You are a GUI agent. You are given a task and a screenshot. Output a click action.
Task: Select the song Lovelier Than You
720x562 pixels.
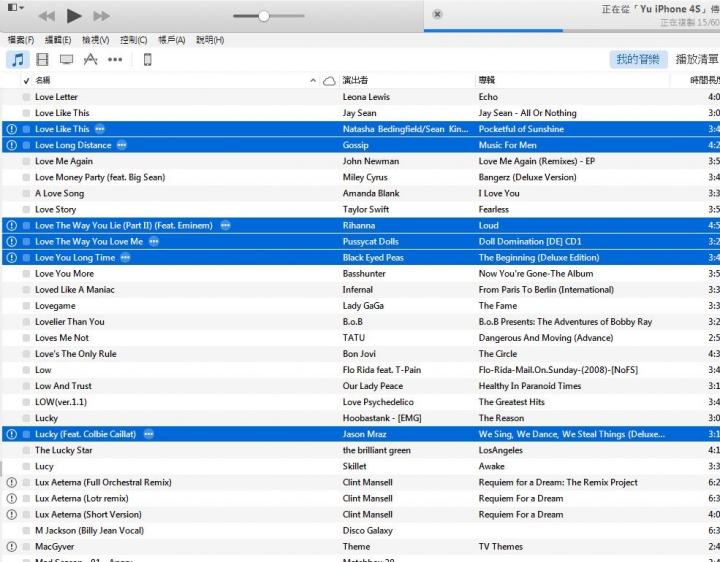click(x=70, y=322)
